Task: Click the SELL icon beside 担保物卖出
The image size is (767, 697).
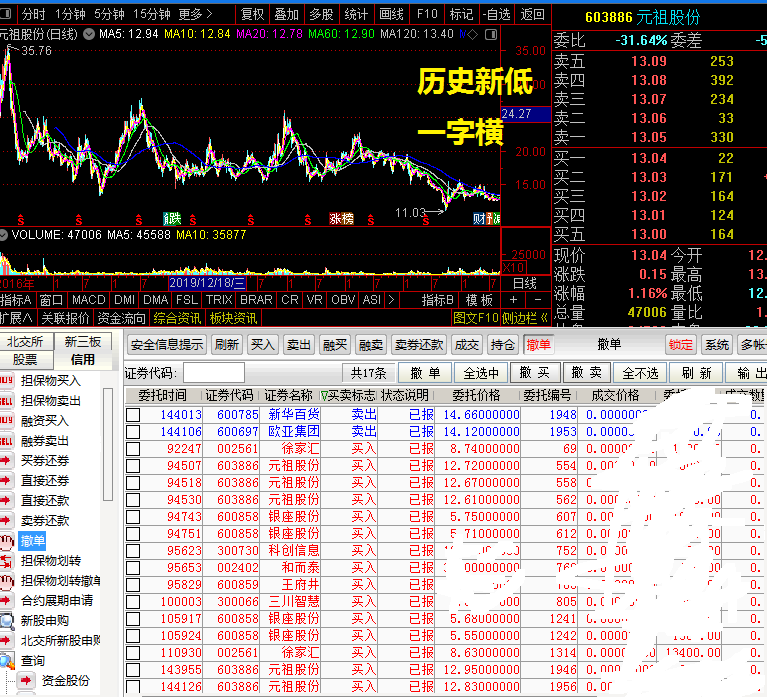Action: click(6, 400)
